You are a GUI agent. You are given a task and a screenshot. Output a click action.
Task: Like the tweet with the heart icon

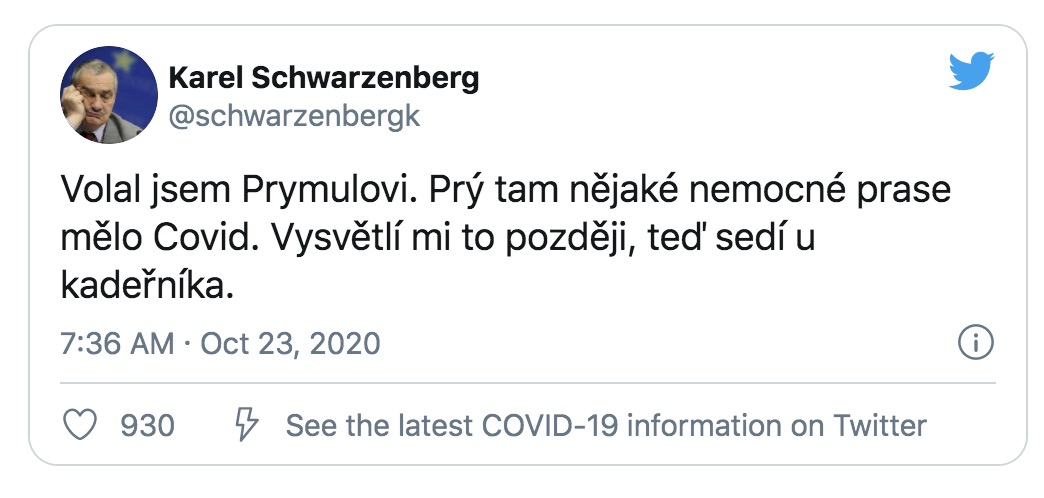point(80,425)
